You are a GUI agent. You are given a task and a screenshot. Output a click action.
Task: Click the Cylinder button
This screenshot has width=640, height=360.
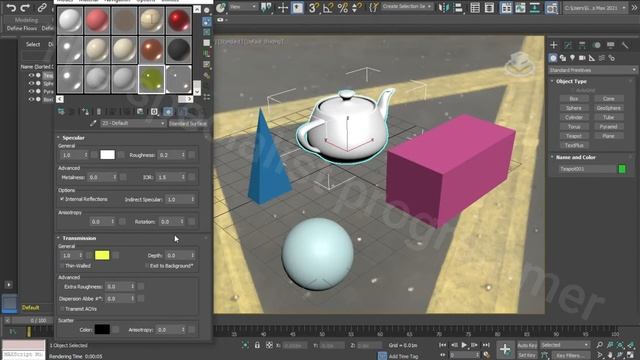click(573, 118)
